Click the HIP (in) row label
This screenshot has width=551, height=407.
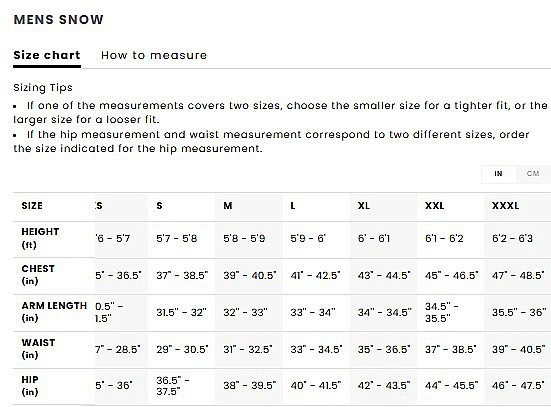(x=30, y=386)
